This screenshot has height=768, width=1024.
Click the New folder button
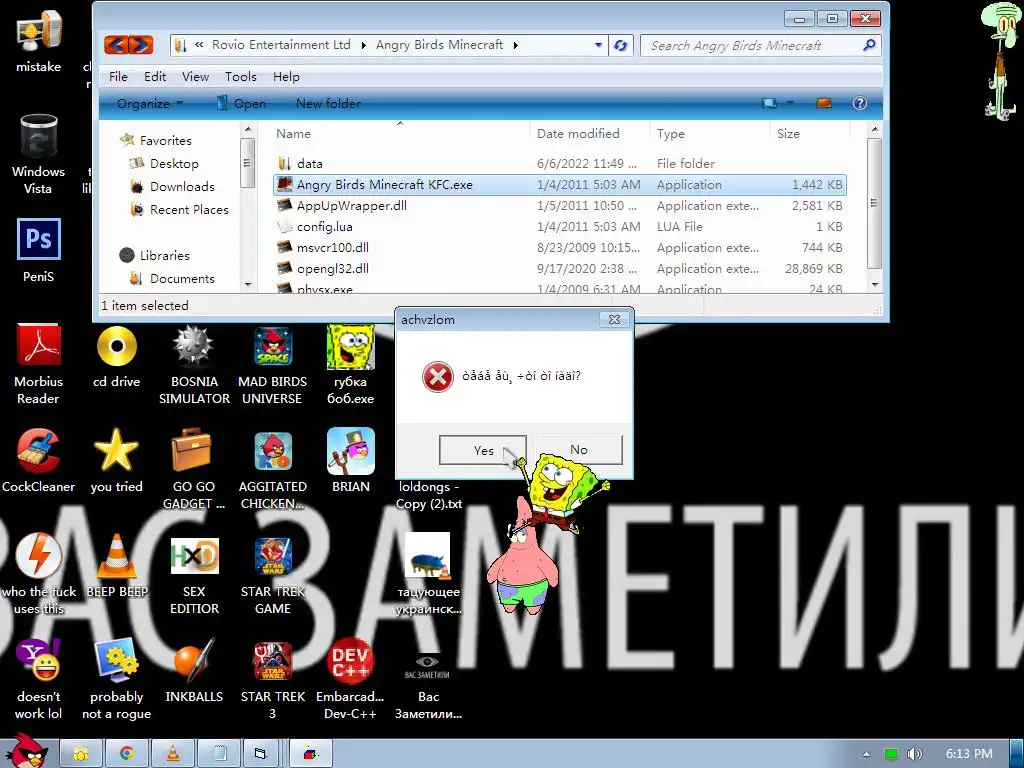tap(328, 103)
